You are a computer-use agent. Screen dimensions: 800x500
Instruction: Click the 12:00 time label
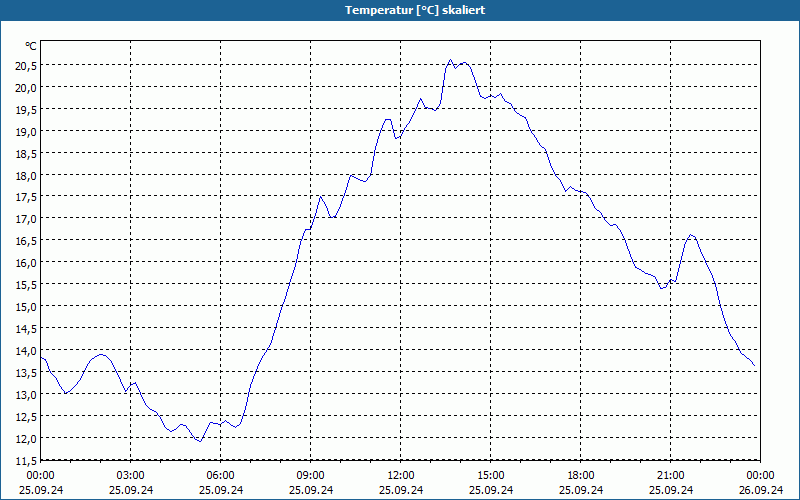(x=401, y=476)
